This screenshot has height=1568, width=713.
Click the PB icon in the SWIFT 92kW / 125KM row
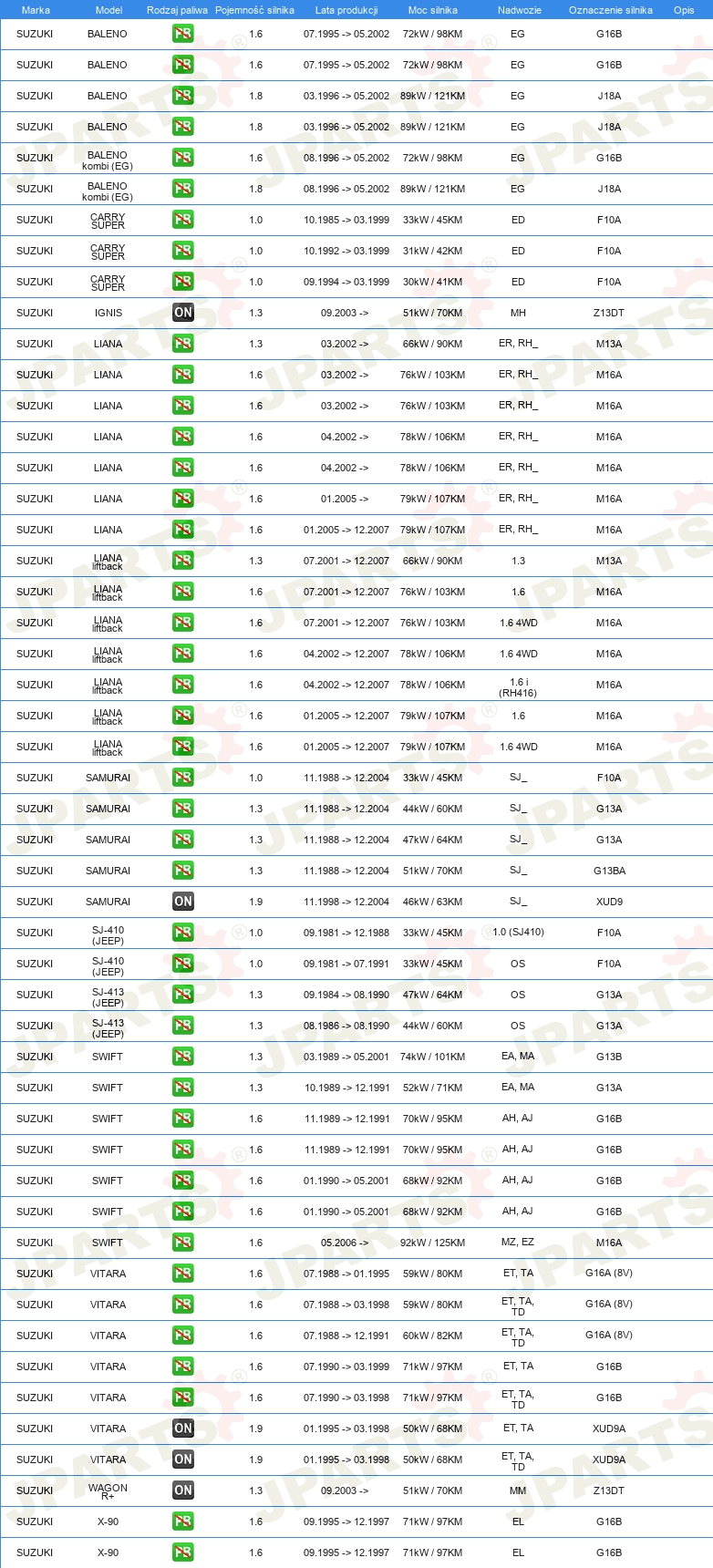[x=183, y=1243]
